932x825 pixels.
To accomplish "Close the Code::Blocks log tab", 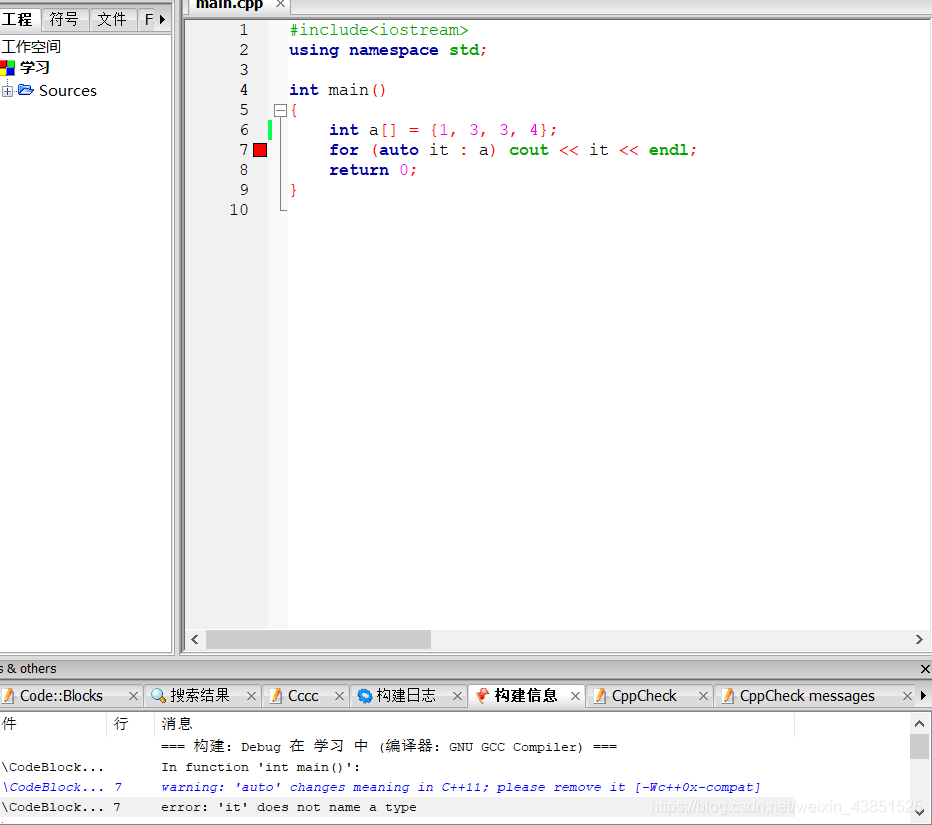I will 133,696.
